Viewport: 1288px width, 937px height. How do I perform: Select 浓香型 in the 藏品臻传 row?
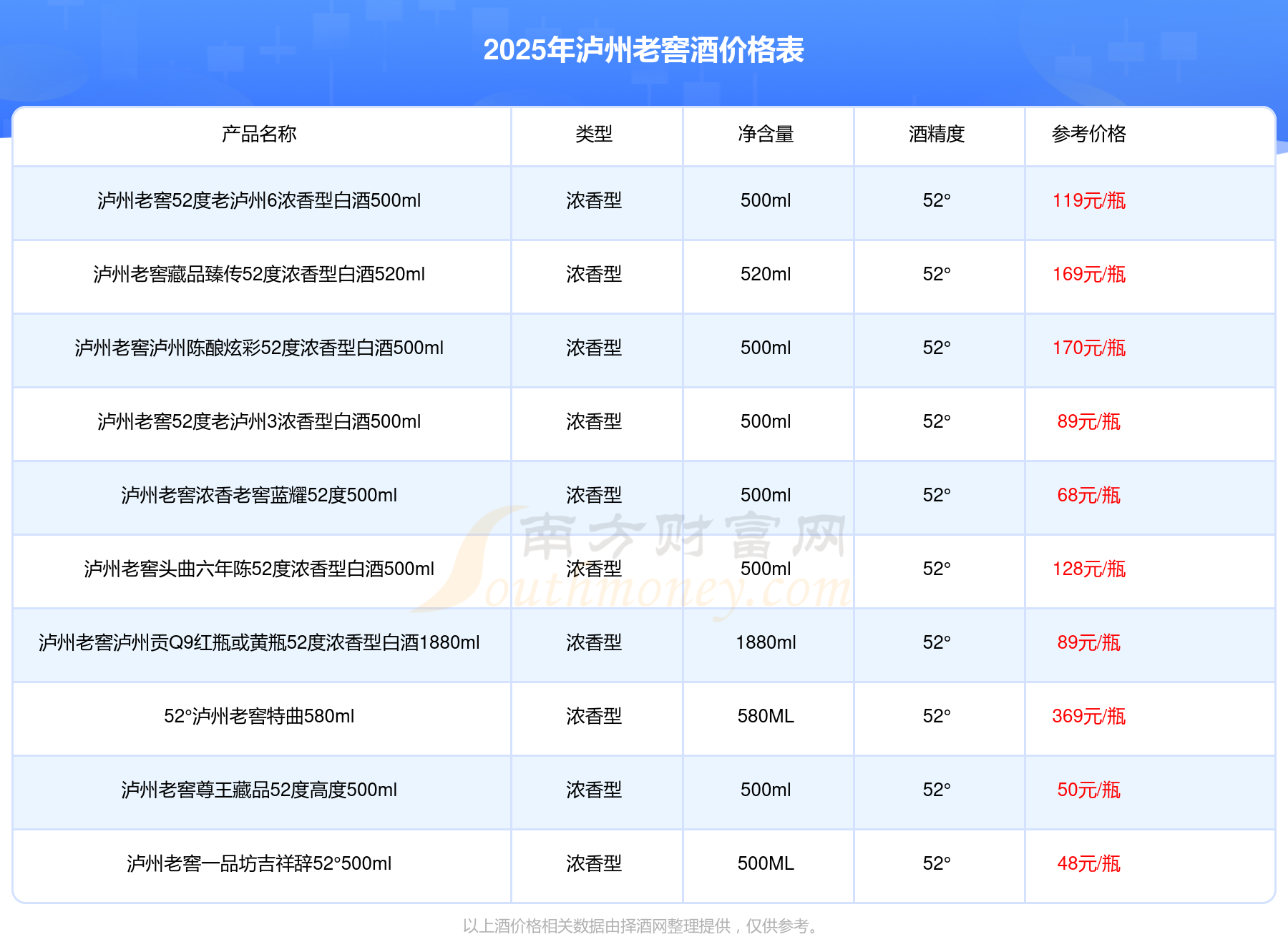(x=594, y=274)
